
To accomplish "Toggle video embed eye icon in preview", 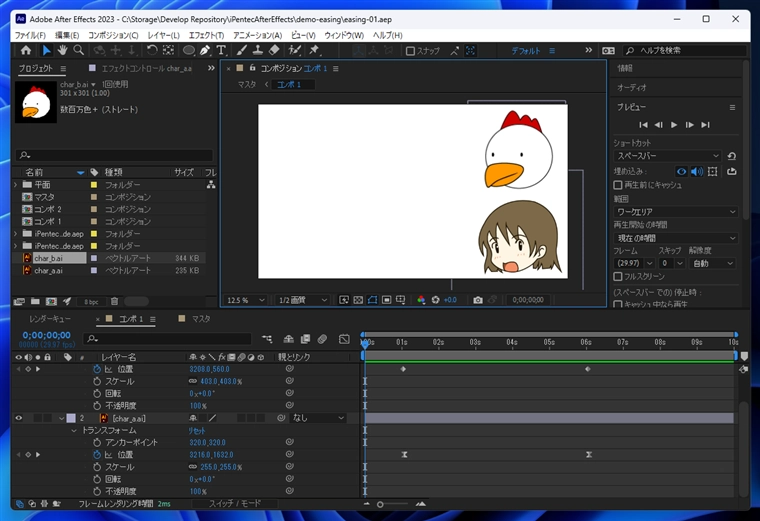I will (681, 171).
